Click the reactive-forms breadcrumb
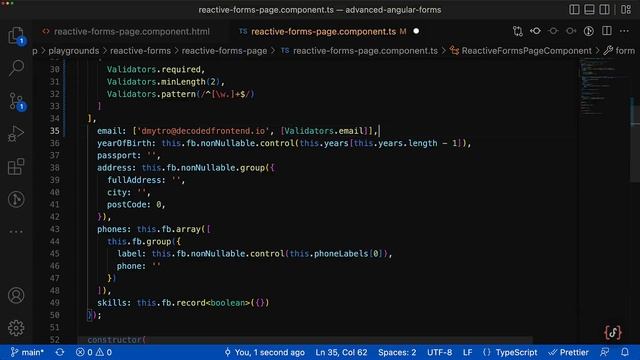 (x=140, y=51)
